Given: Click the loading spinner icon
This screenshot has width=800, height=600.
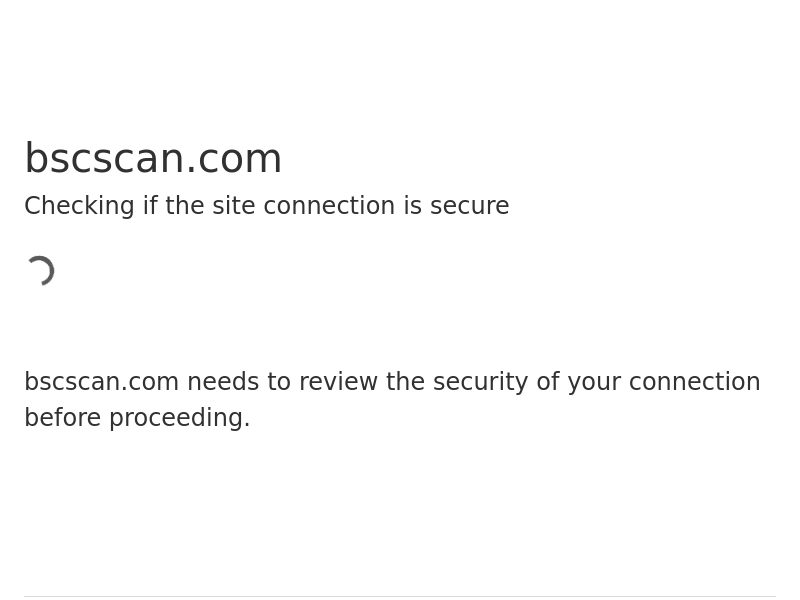Looking at the screenshot, I should click(40, 271).
